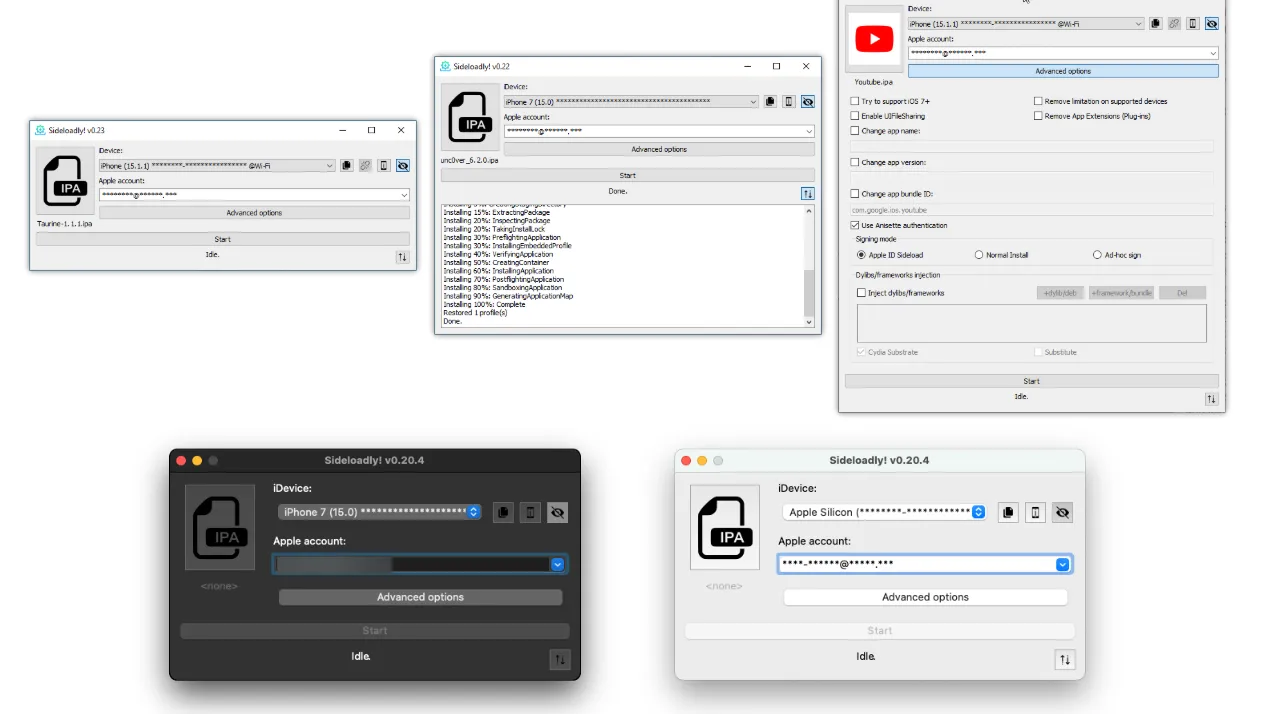Open Apple account dropdown in Youtube.ipa window
Viewport: 1268px width, 714px height.
[1063, 53]
